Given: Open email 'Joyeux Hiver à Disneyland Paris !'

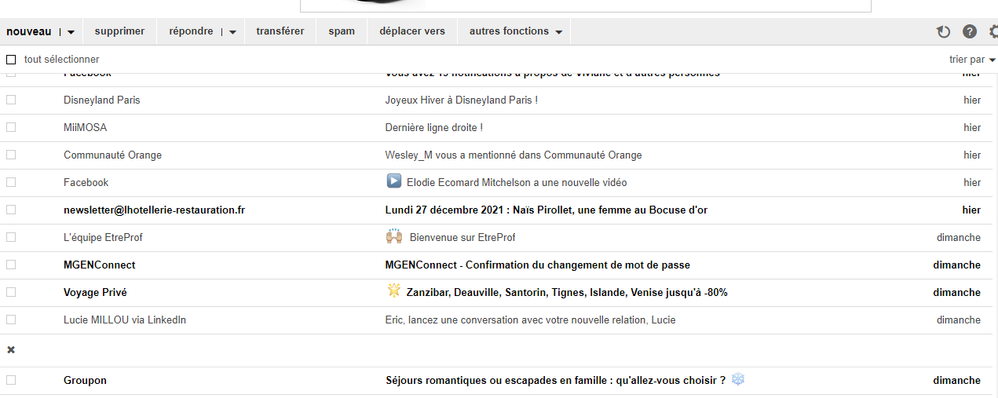Looking at the screenshot, I should point(461,100).
